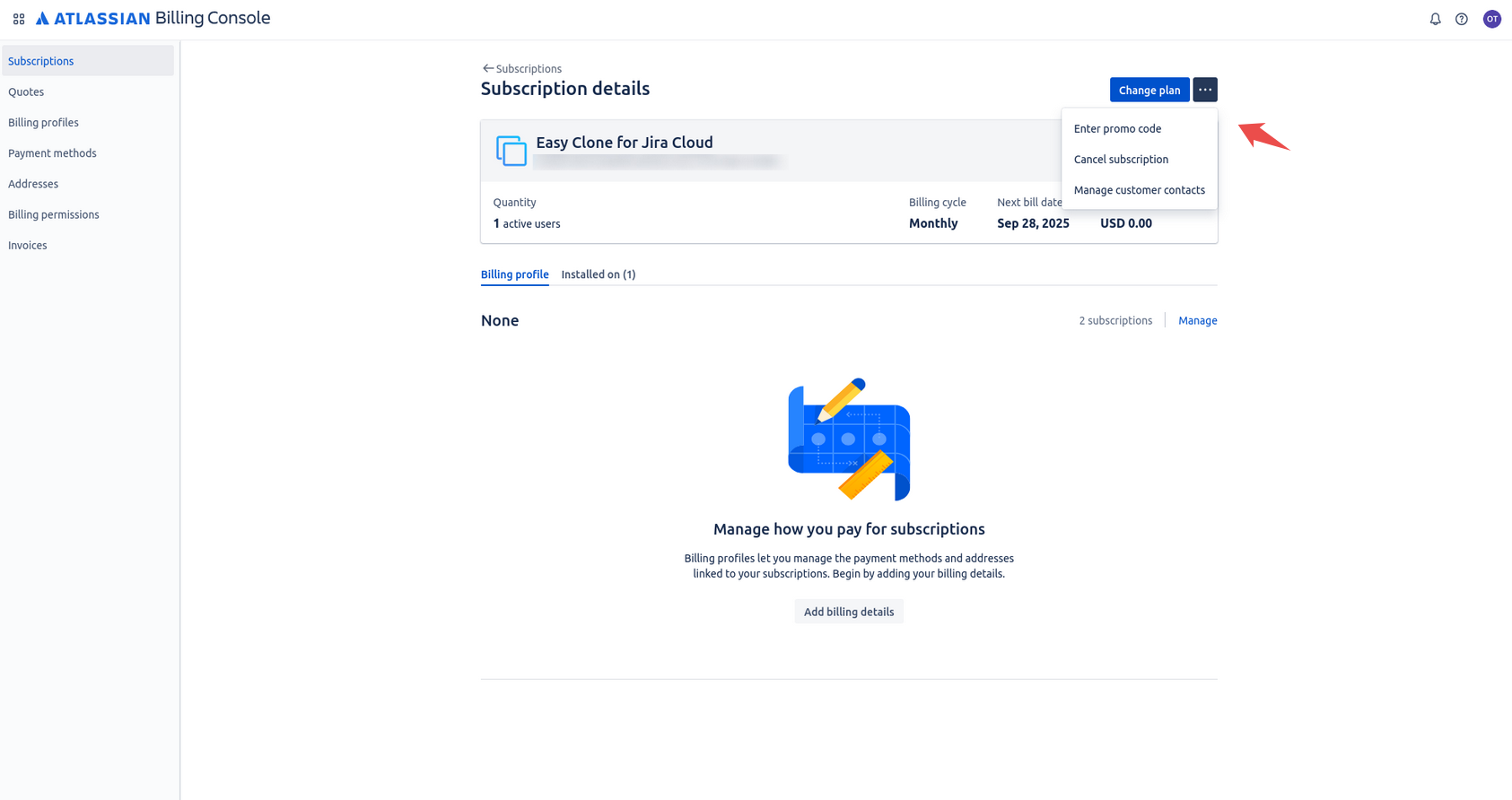Toggle the more actions ellipsis button
This screenshot has width=1512, height=800.
1205,90
